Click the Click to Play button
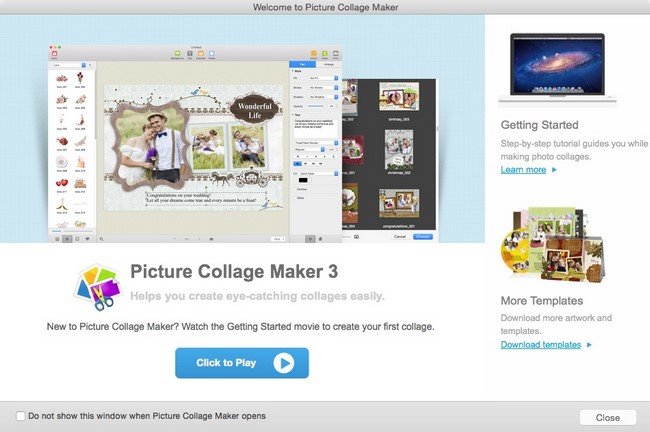 [242, 363]
